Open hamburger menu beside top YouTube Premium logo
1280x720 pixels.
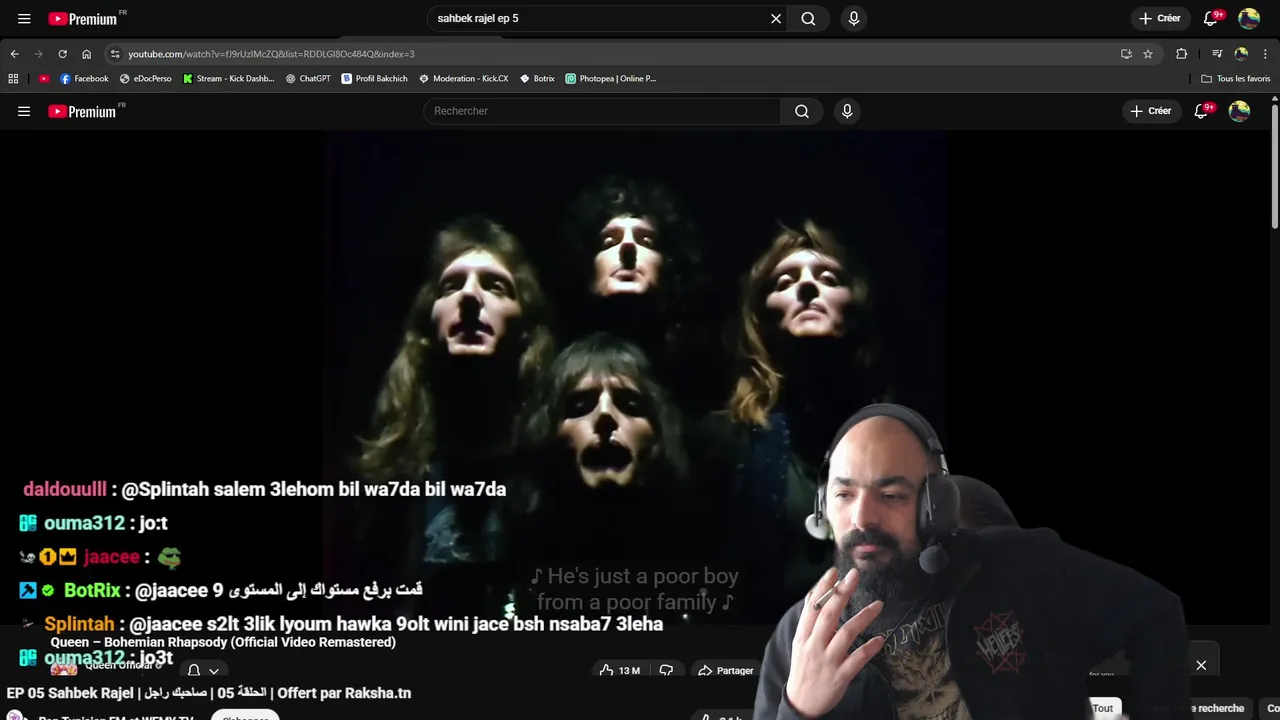pyautogui.click(x=24, y=18)
